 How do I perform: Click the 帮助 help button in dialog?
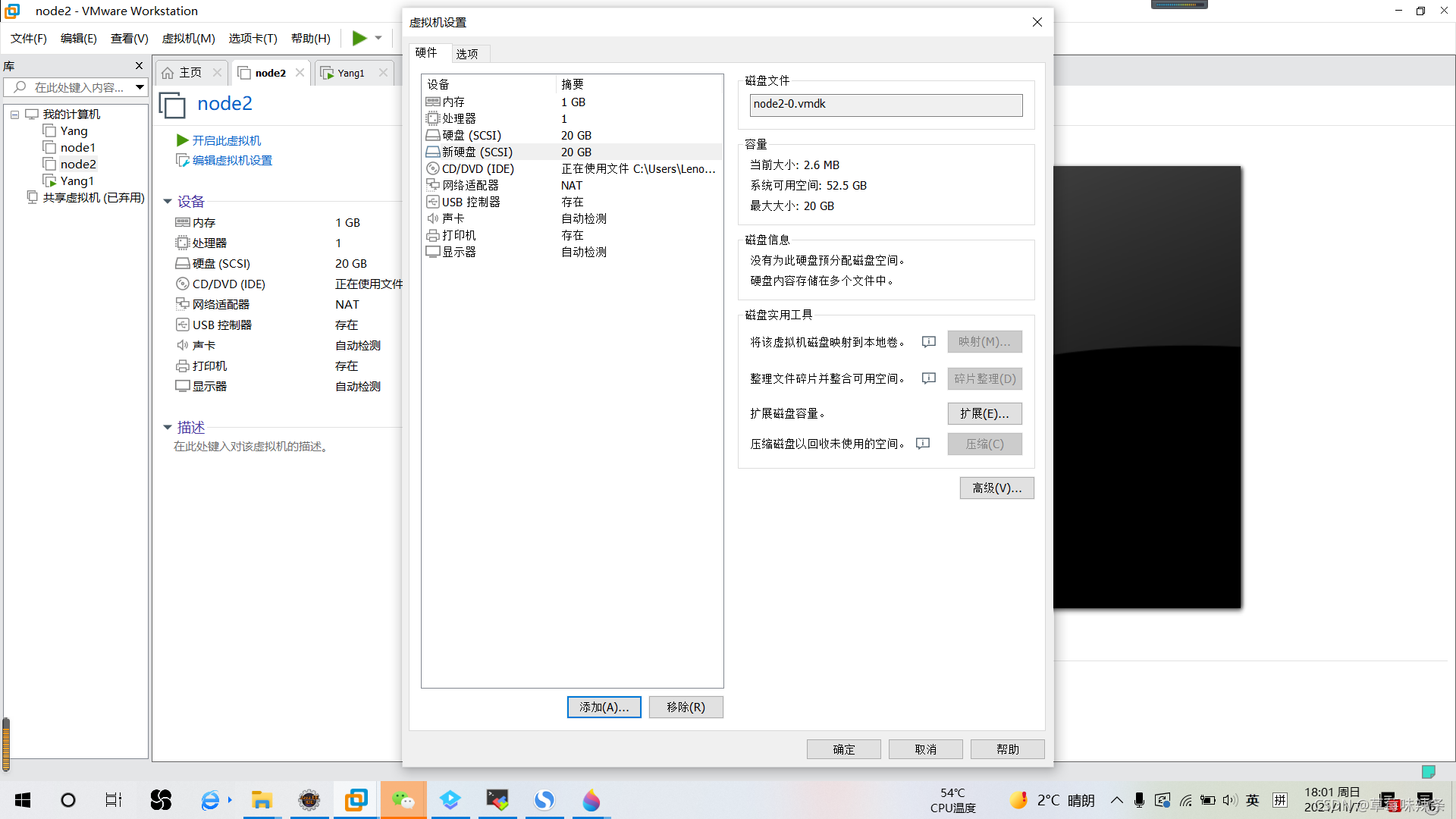pyautogui.click(x=1007, y=749)
